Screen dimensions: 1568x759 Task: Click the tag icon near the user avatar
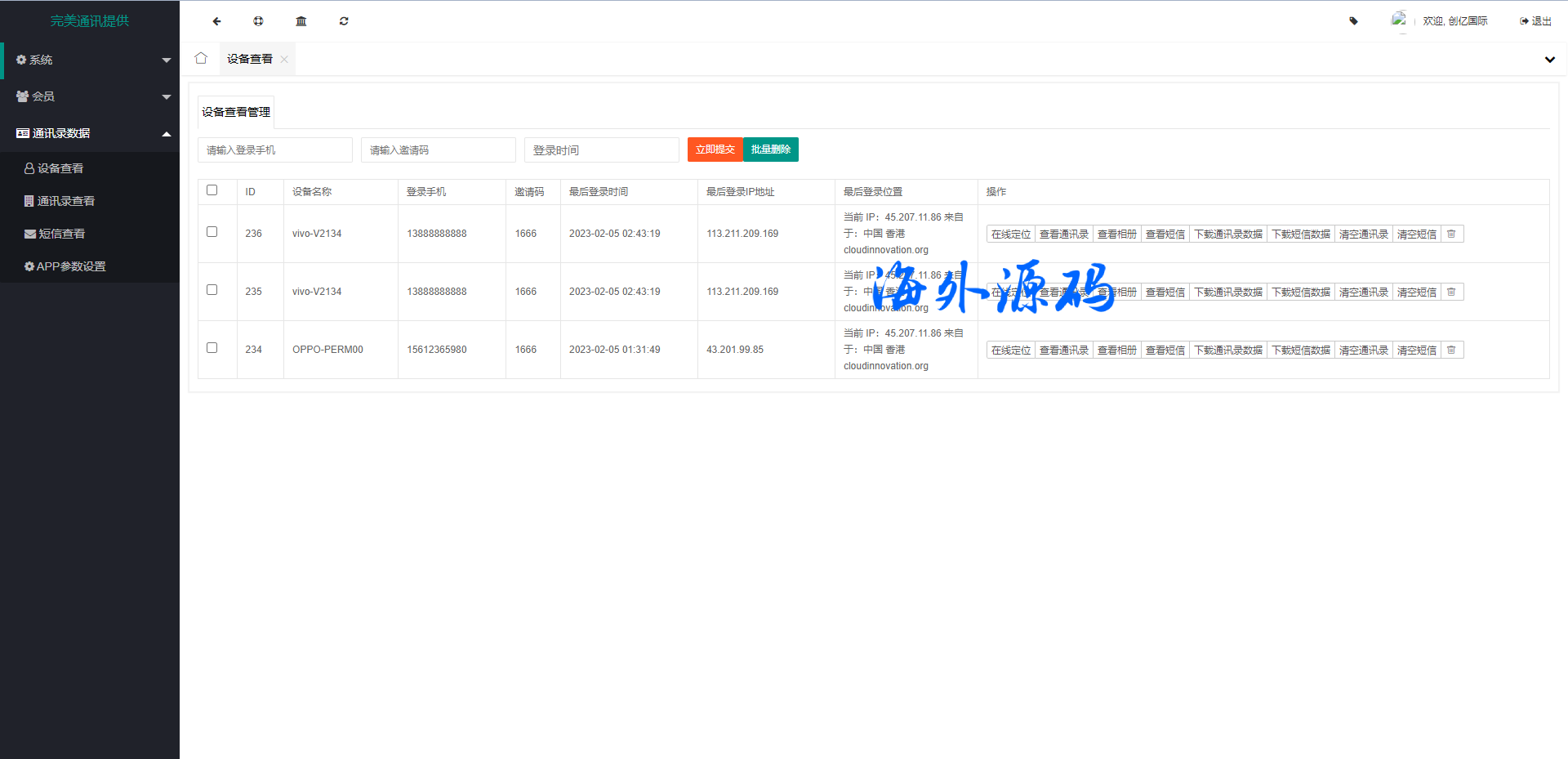pyautogui.click(x=1353, y=21)
